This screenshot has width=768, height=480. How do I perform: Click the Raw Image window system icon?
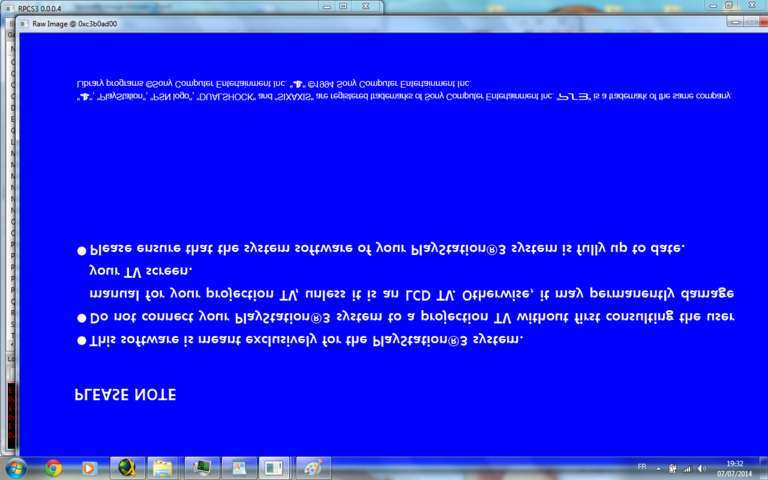(x=23, y=24)
